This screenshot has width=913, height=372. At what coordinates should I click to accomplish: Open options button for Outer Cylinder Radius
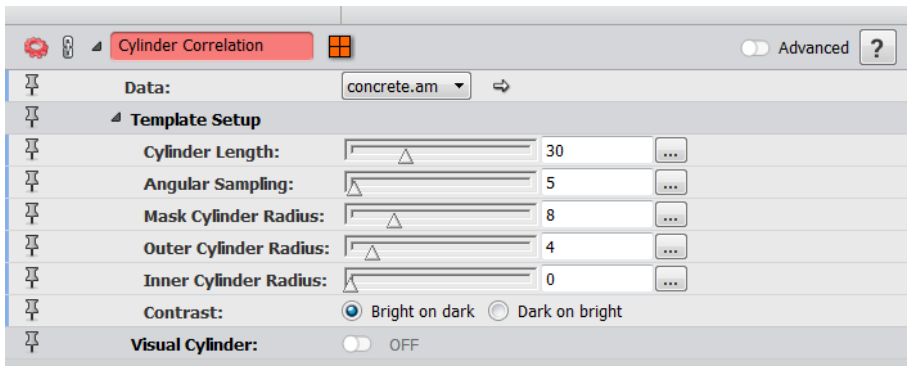pyautogui.click(x=671, y=247)
